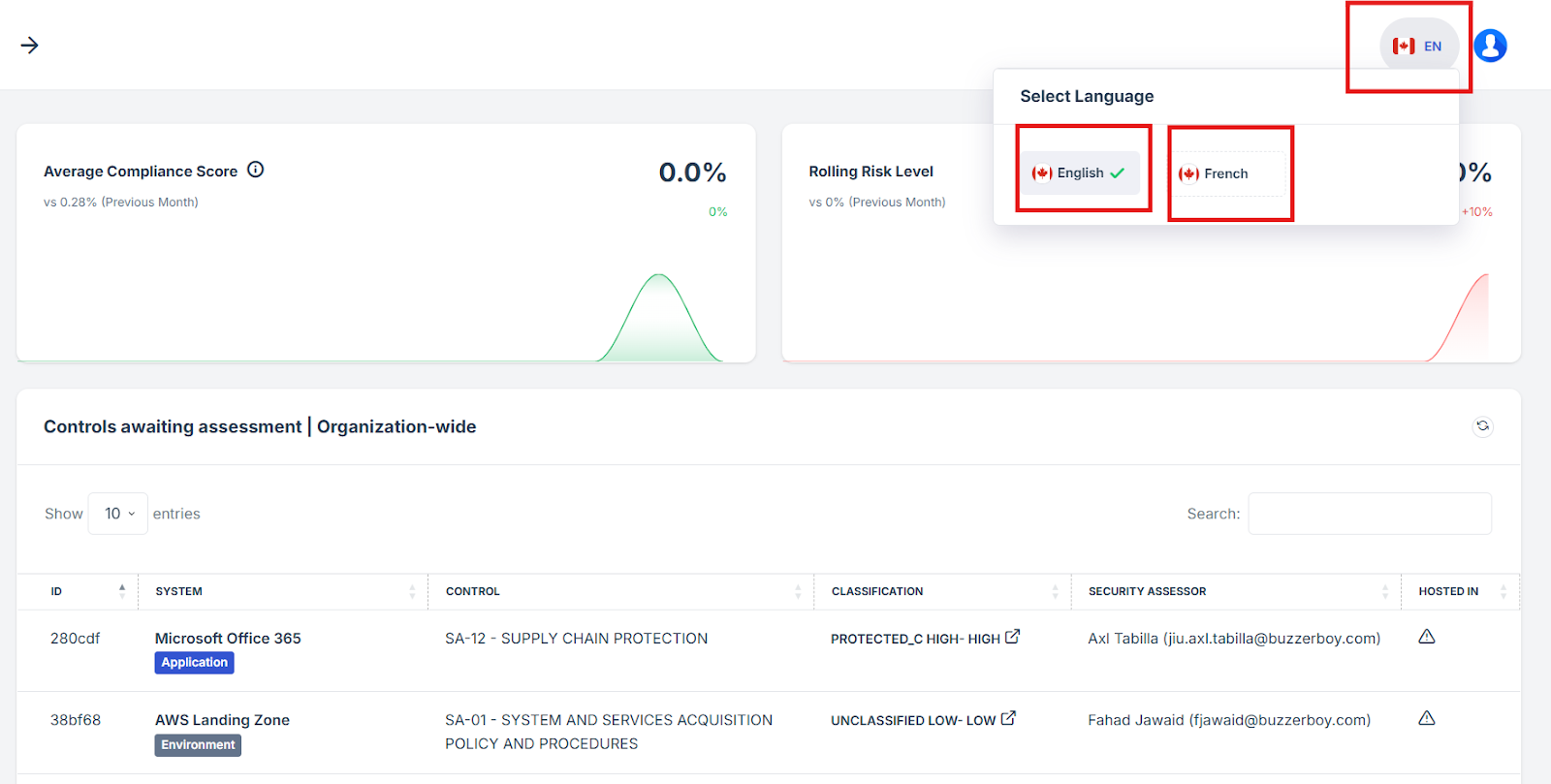Click the Environment tag under AWS Landing Zone
Screen dimensions: 1551x784
coord(198,745)
